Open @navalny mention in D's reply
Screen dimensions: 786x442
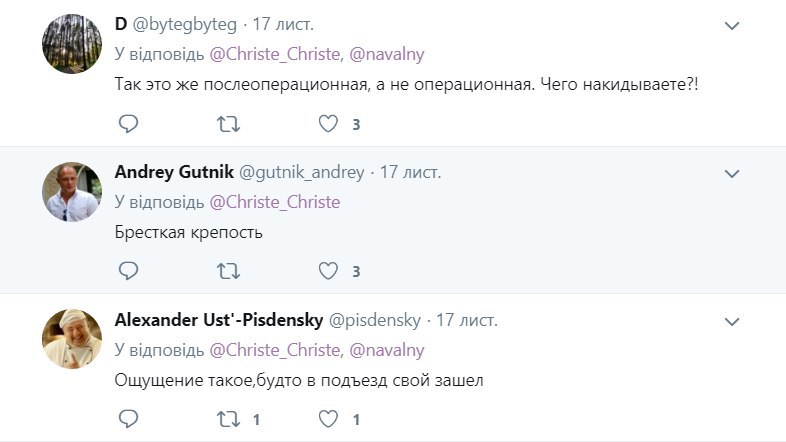tap(387, 54)
